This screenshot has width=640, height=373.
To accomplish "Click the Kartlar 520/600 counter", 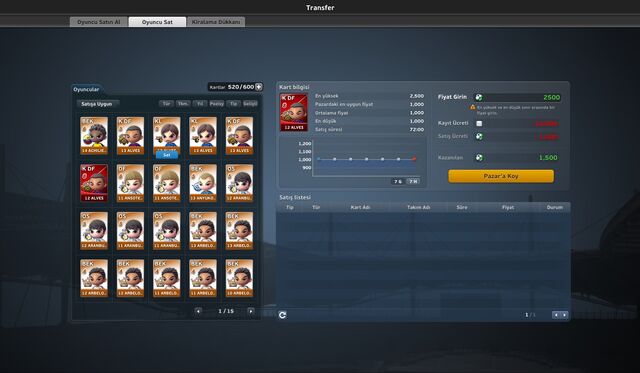I will pyautogui.click(x=236, y=87).
